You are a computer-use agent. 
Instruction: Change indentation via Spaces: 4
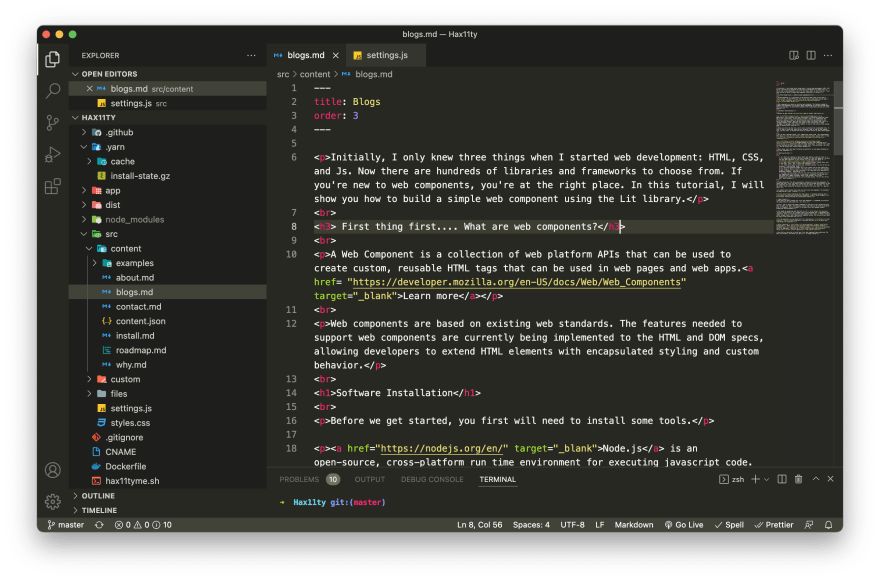531,525
